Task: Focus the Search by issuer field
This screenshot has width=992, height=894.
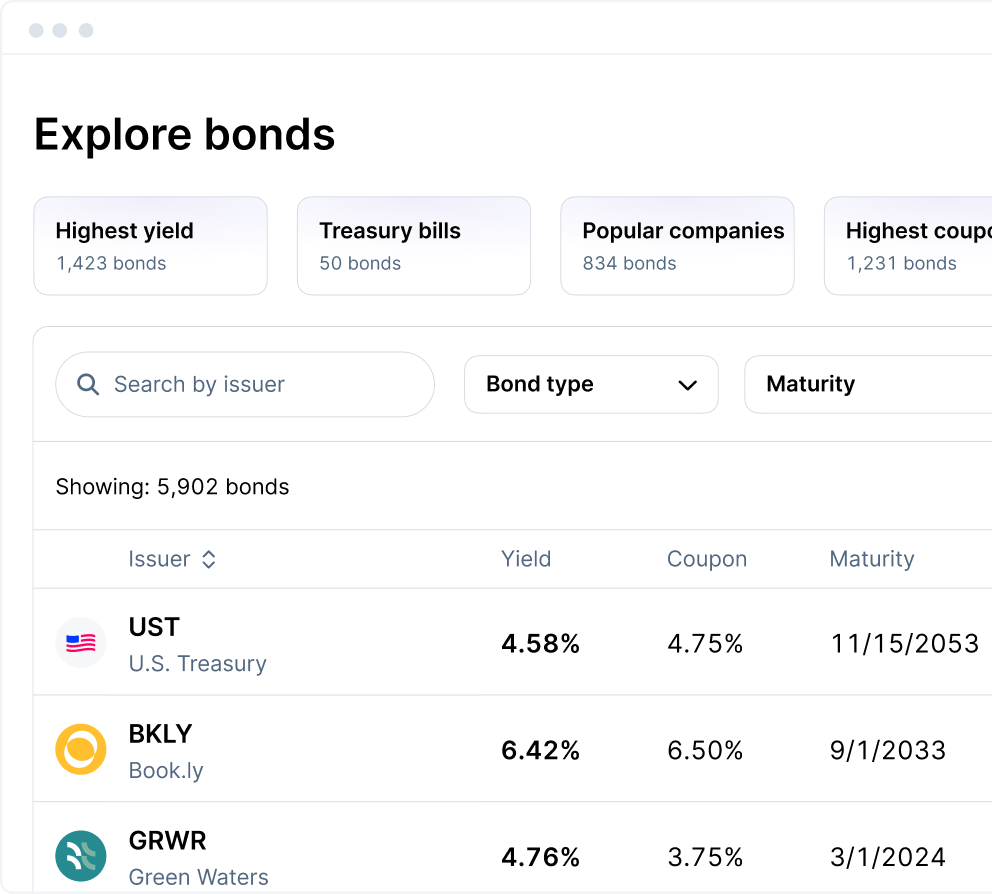Action: pos(245,384)
